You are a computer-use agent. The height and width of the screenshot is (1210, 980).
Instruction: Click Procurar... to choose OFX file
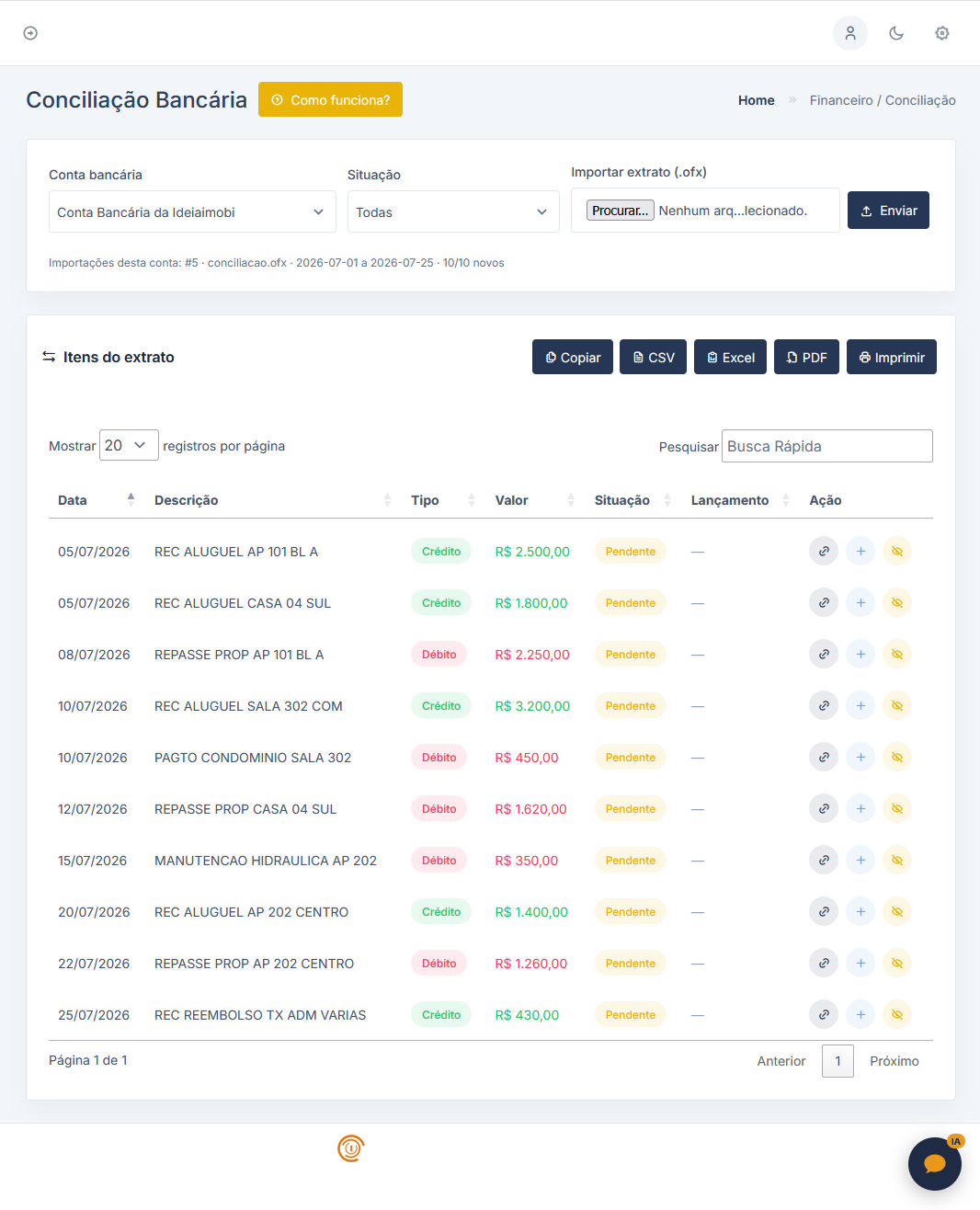621,211
